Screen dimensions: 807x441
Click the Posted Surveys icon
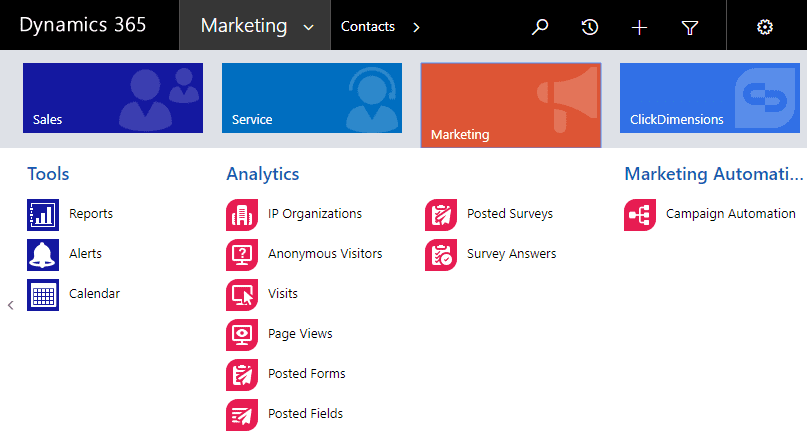[441, 215]
